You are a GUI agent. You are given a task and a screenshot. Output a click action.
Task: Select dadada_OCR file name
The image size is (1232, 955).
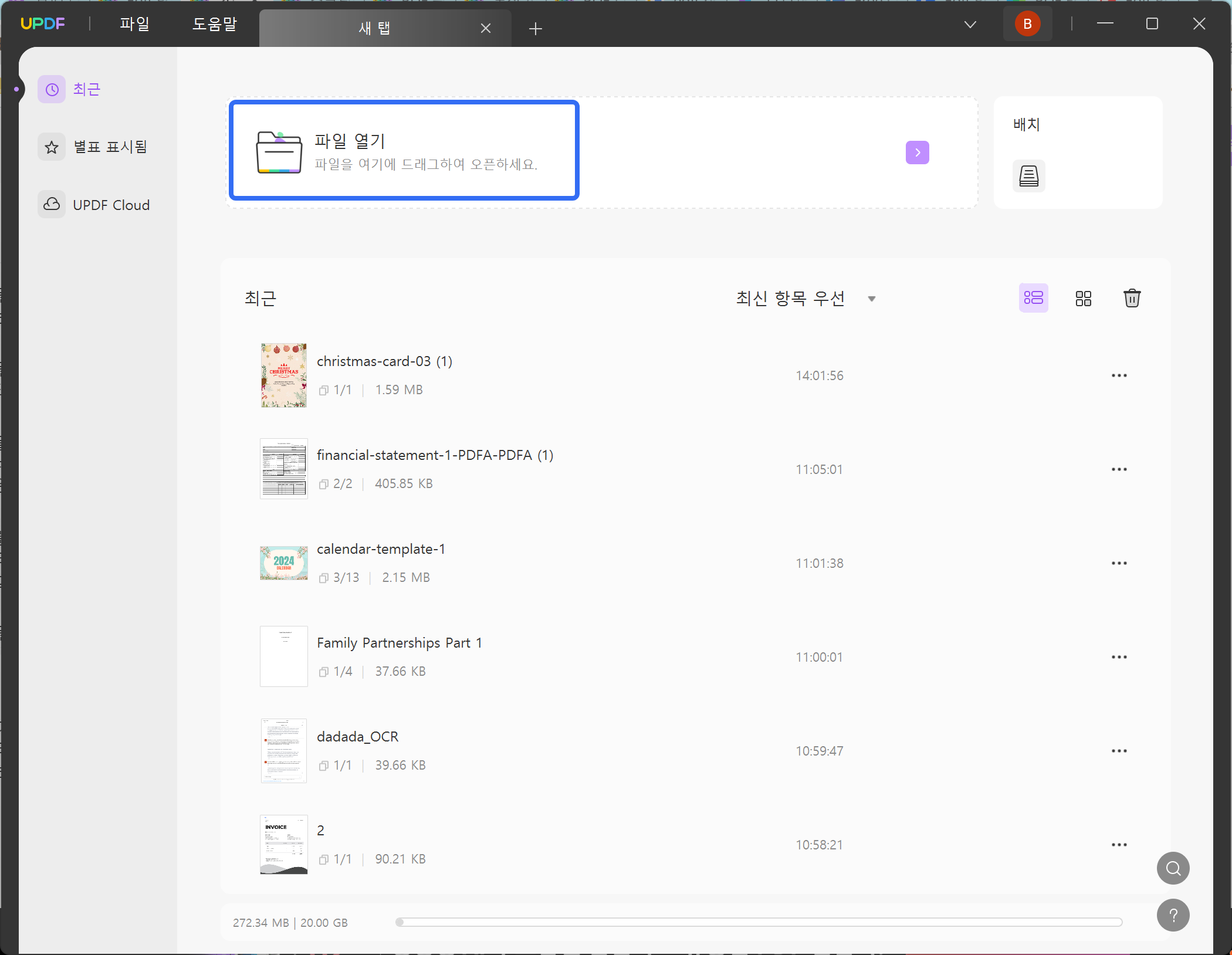click(358, 737)
